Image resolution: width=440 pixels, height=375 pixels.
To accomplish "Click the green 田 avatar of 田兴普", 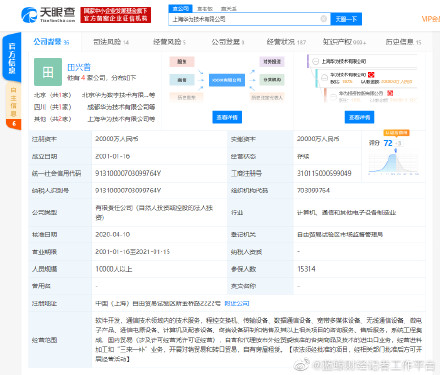I will coord(48,72).
